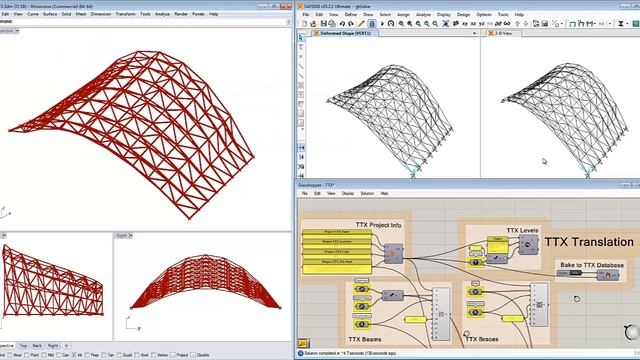Click the Grasshopper canvas navigation compass
The width and height of the screenshot is (640, 360).
632,332
